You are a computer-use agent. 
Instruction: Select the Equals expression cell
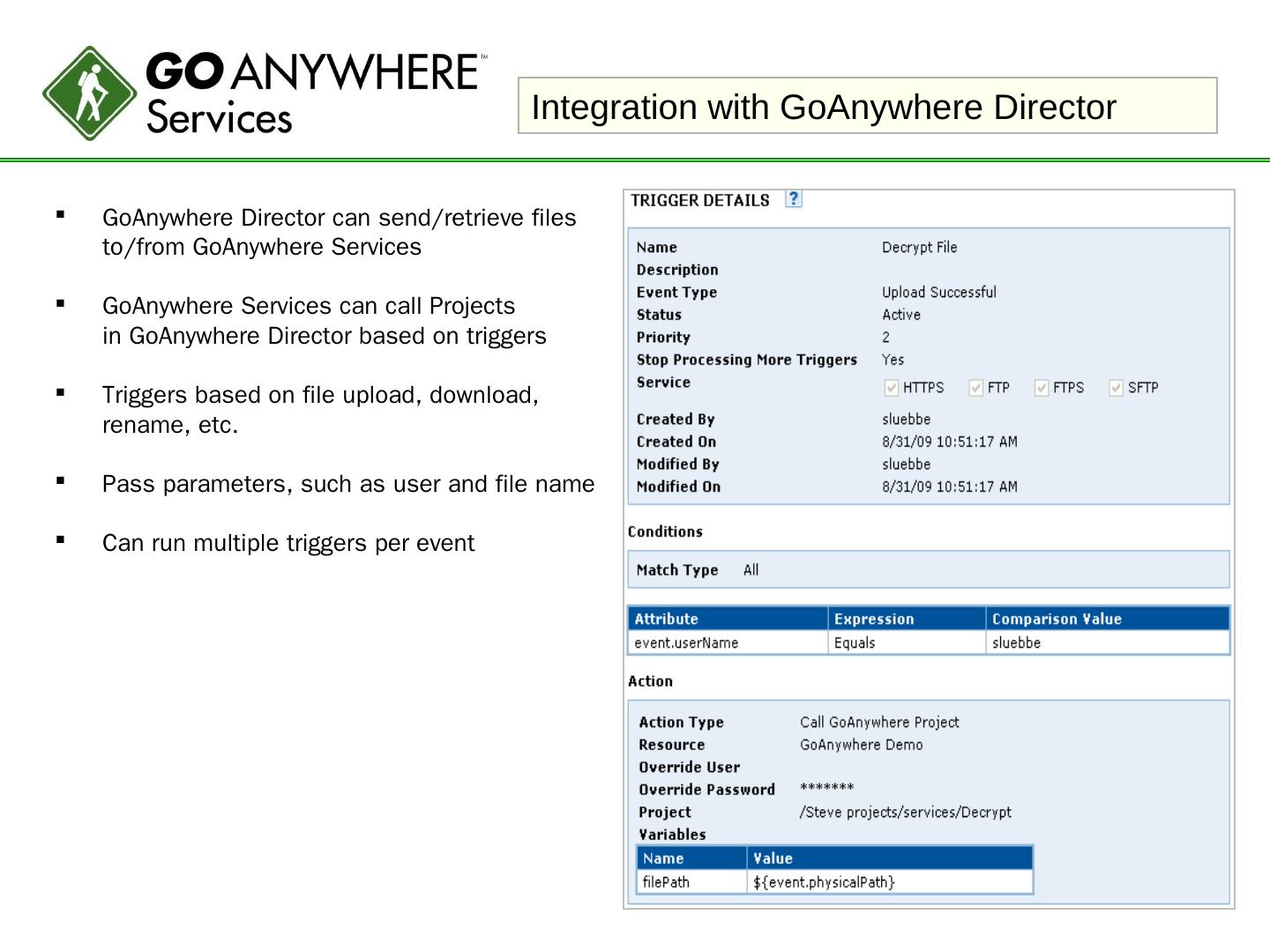click(908, 643)
